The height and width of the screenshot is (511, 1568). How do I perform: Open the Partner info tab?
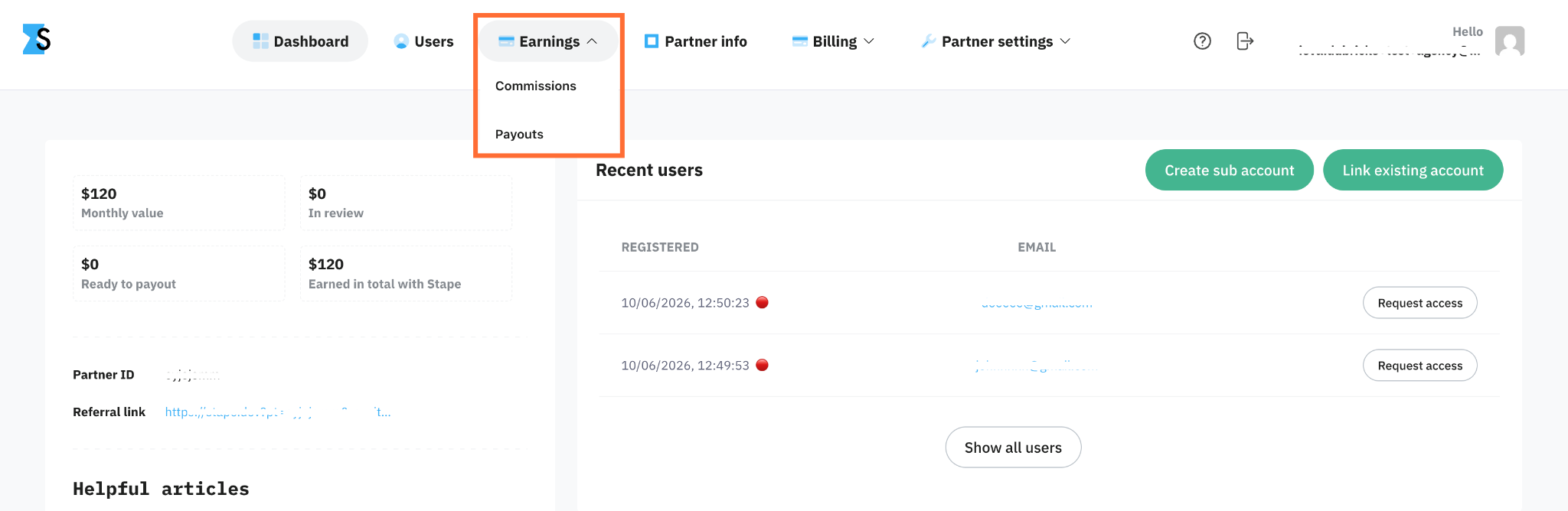pyautogui.click(x=695, y=41)
